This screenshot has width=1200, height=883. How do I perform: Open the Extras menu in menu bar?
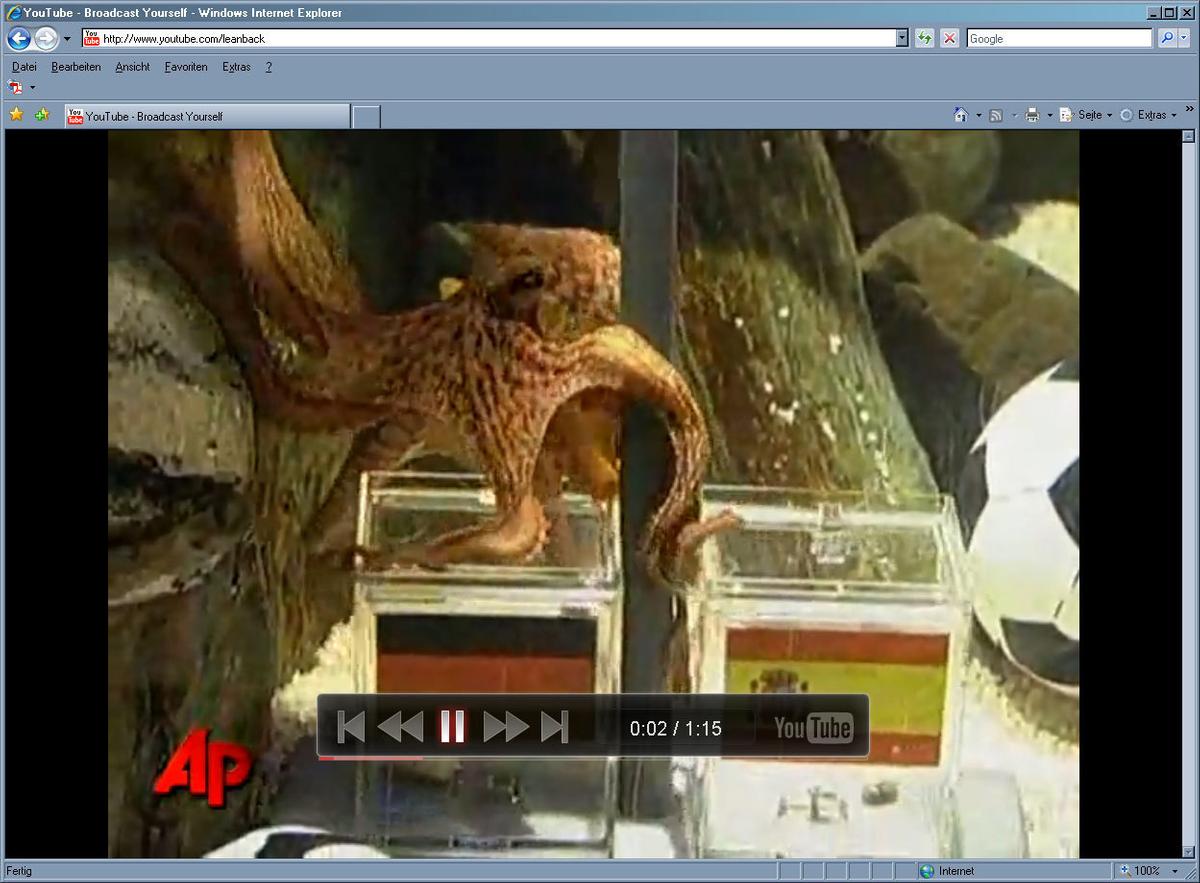pos(236,67)
